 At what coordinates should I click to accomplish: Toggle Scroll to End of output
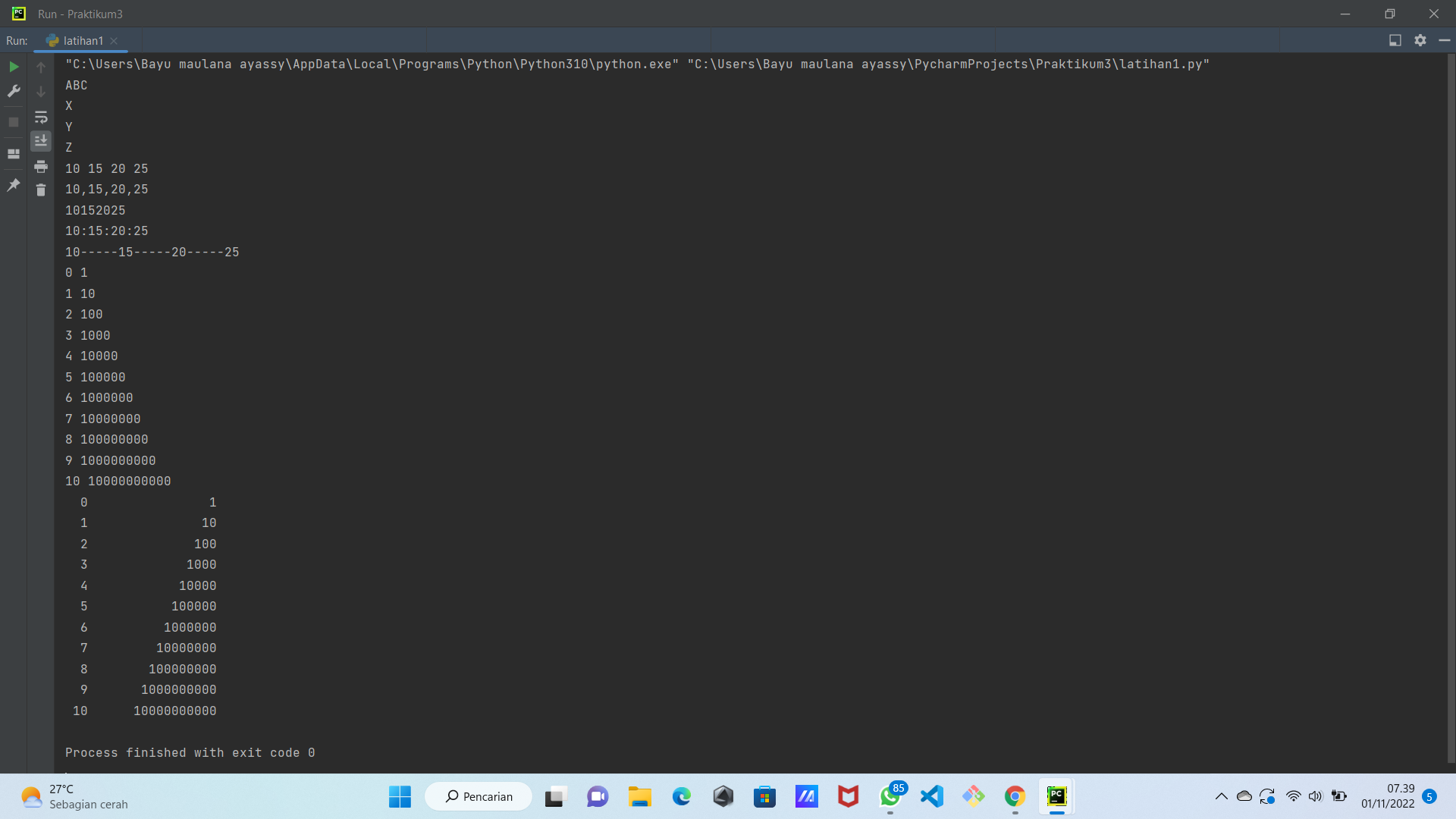[x=41, y=141]
